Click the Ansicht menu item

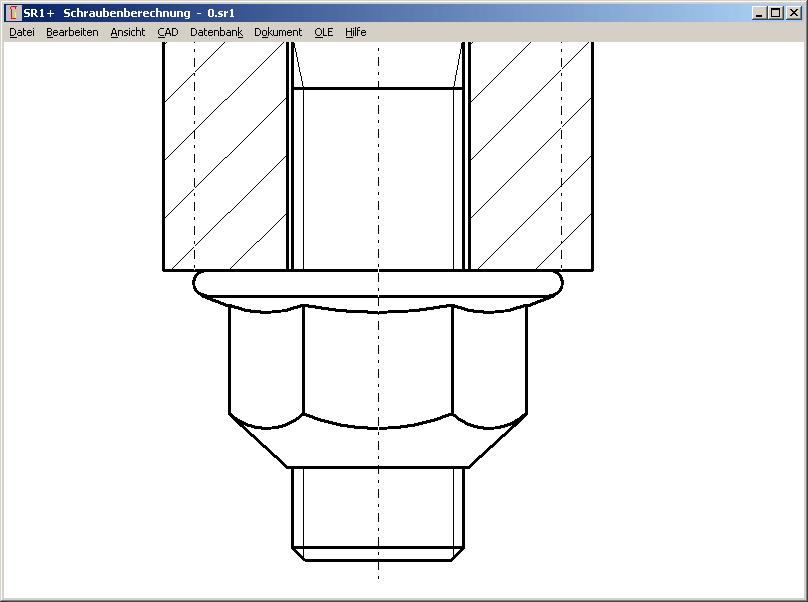(127, 32)
